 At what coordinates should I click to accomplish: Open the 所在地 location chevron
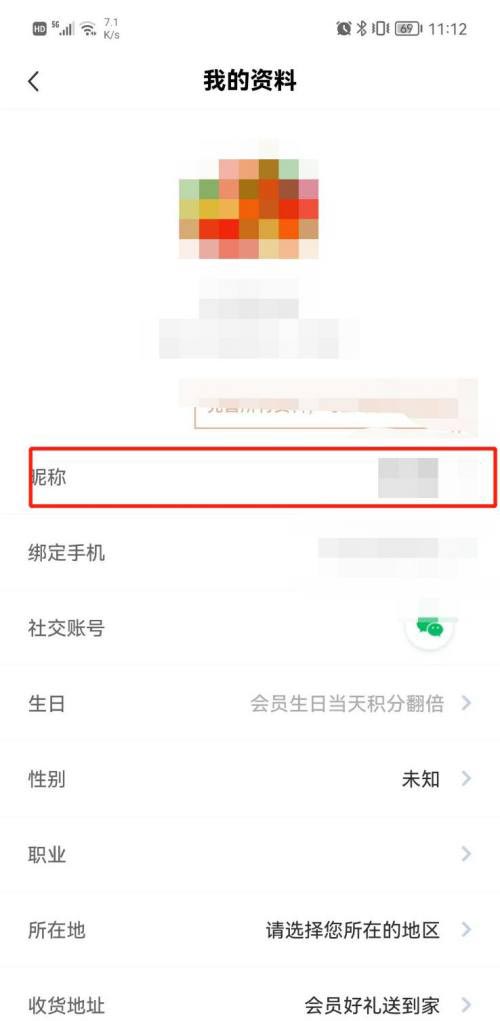465,929
